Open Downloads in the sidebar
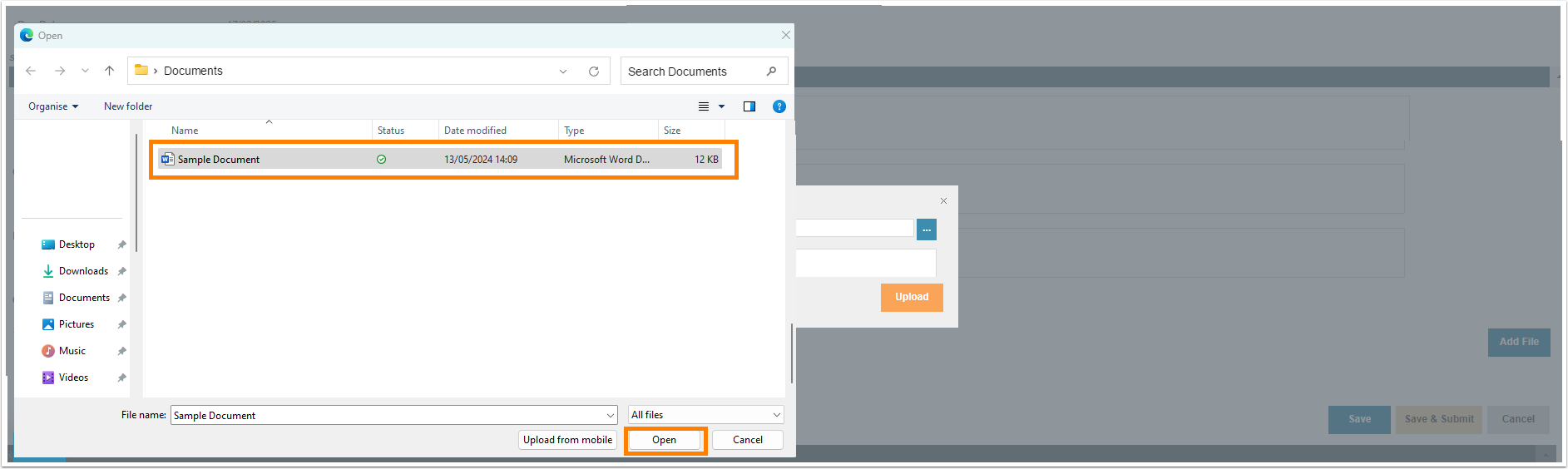 point(83,271)
